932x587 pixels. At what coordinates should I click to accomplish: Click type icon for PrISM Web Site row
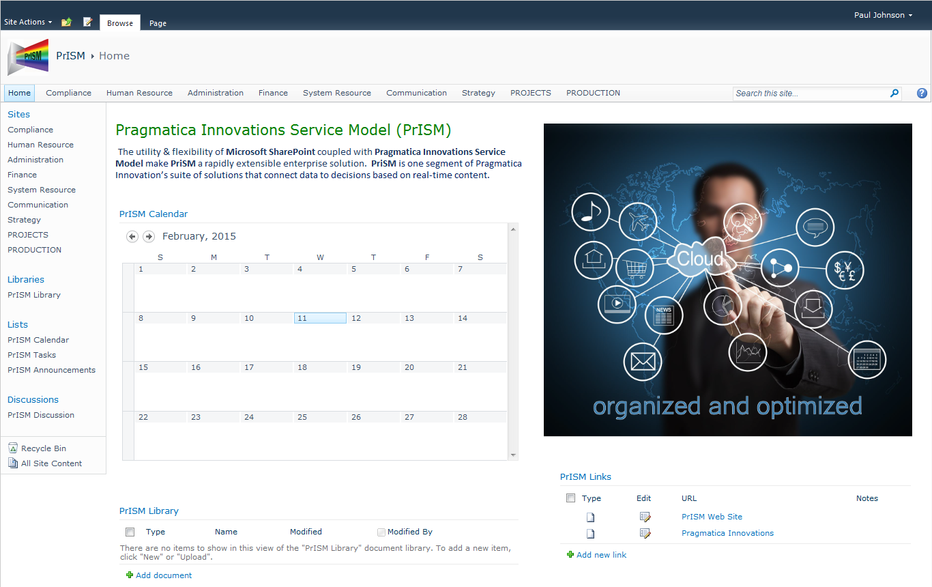(x=590, y=517)
